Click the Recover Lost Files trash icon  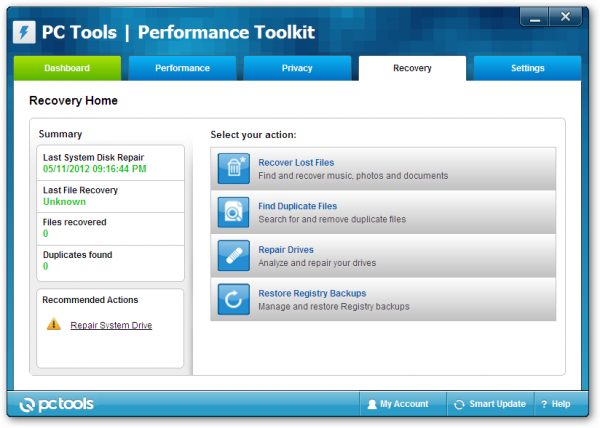pos(233,168)
